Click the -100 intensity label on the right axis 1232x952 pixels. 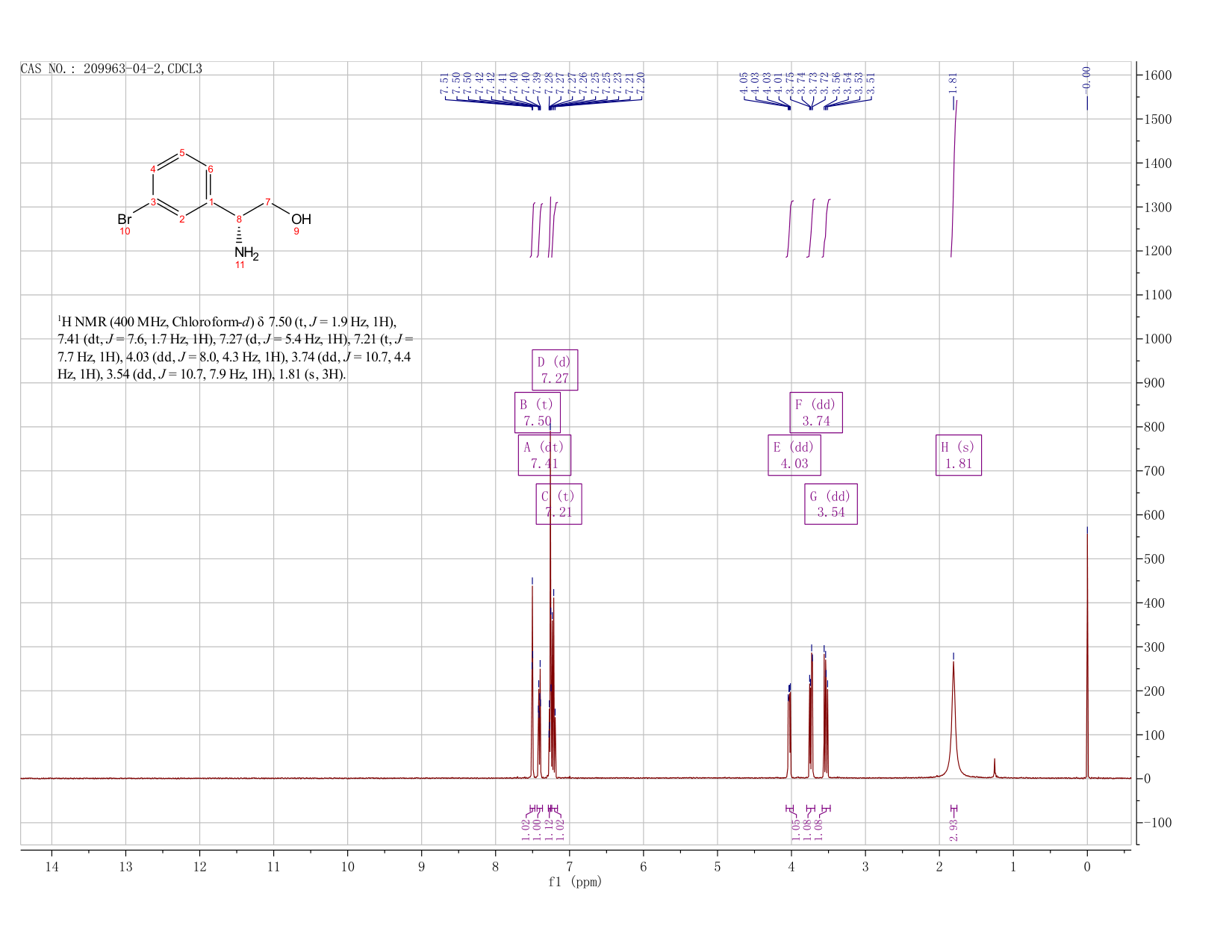click(1157, 822)
